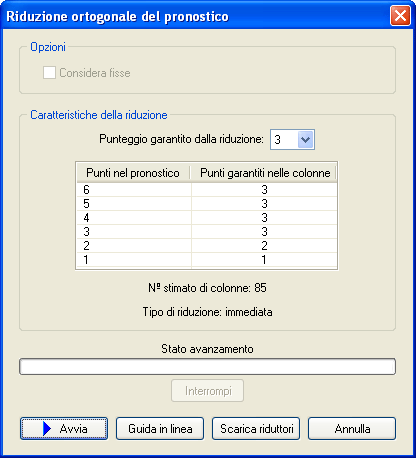Screen dimensions: 416x458
Task: Select table row with 4 points
Action: click(207, 218)
